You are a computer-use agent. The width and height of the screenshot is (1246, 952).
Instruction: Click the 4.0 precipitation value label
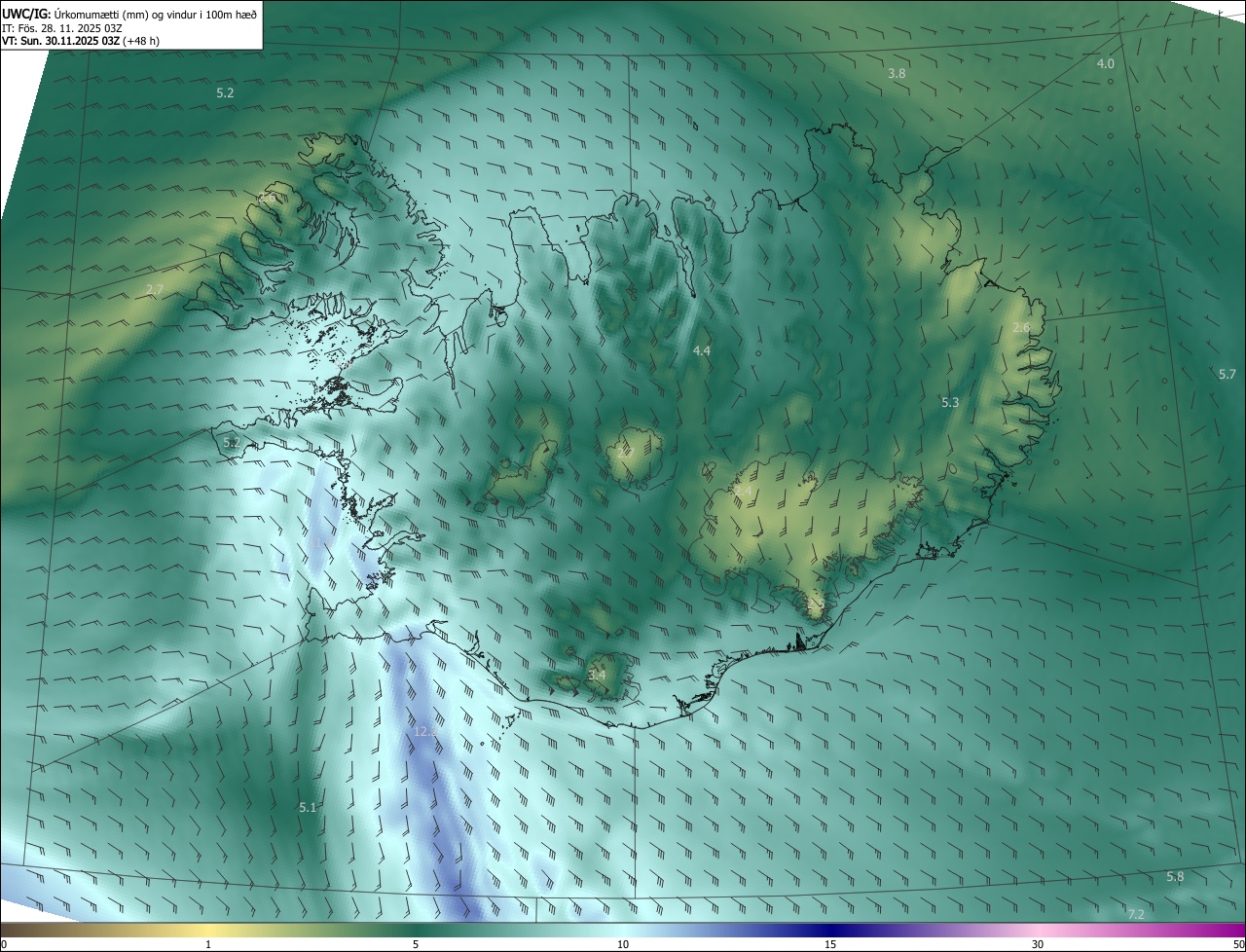[1105, 63]
